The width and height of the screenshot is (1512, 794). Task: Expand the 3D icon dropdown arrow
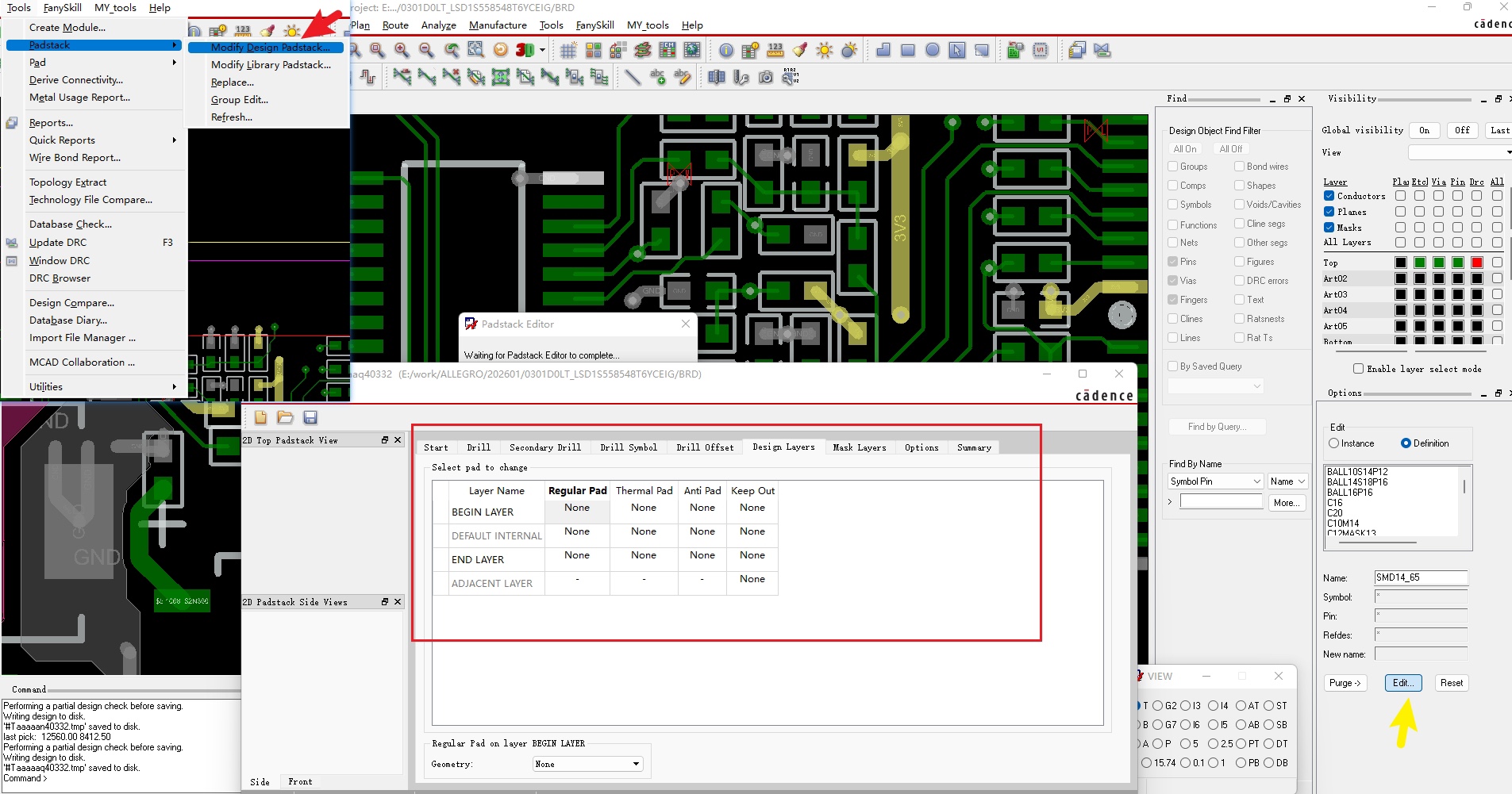click(543, 51)
